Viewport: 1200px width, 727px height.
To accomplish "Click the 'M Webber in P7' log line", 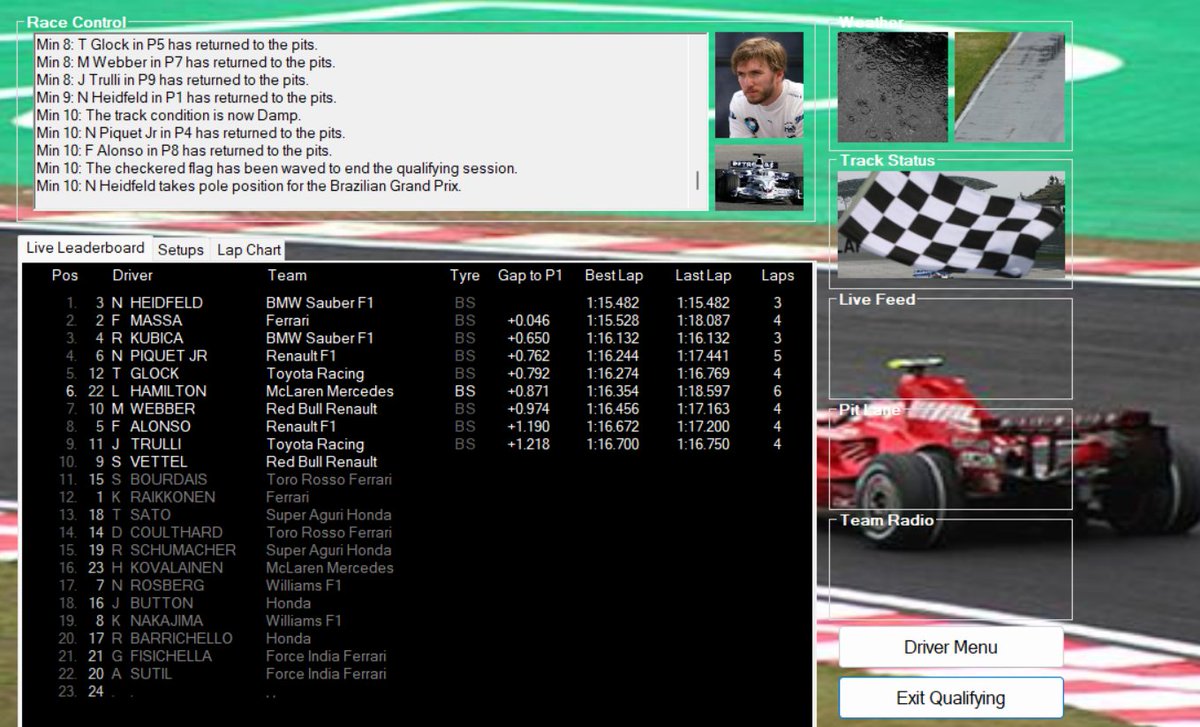I will 185,62.
